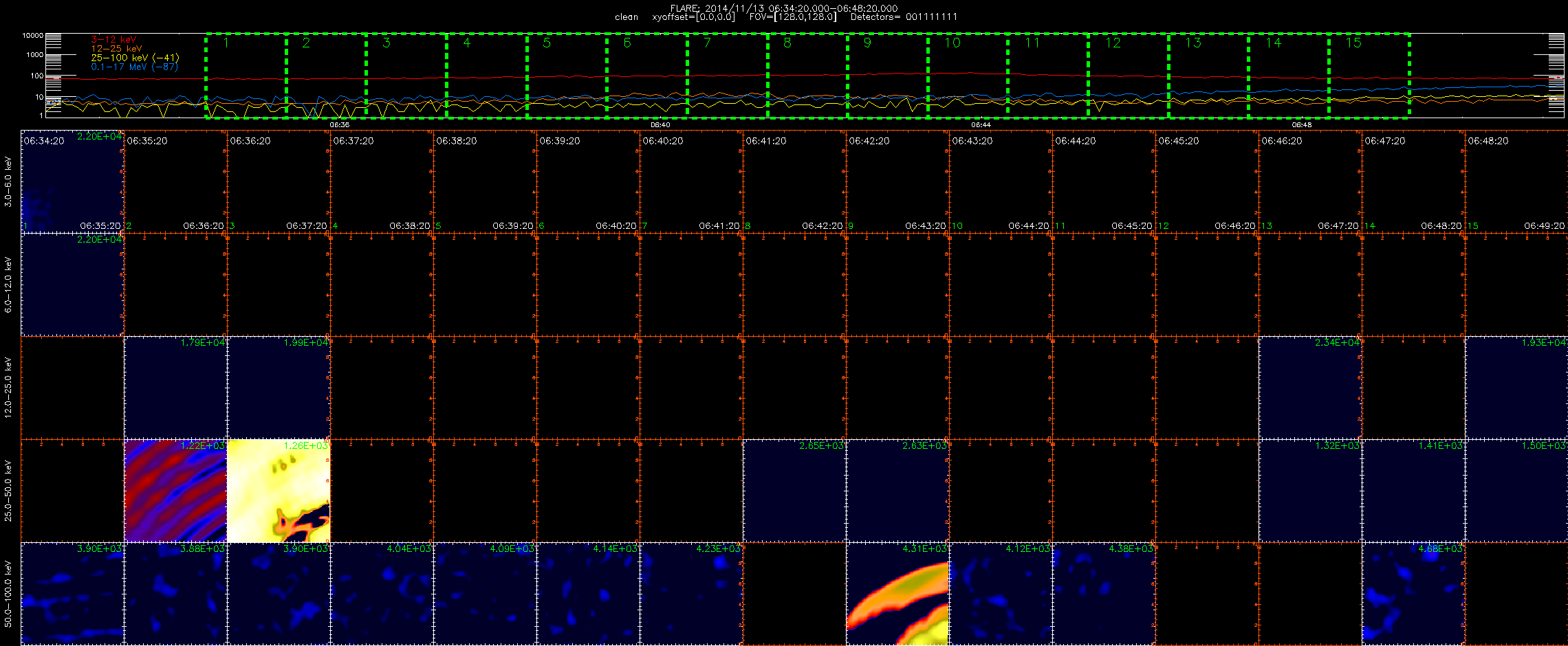Click the red '3-12 keV' legend entry
Image resolution: width=1568 pixels, height=646 pixels.
click(113, 39)
